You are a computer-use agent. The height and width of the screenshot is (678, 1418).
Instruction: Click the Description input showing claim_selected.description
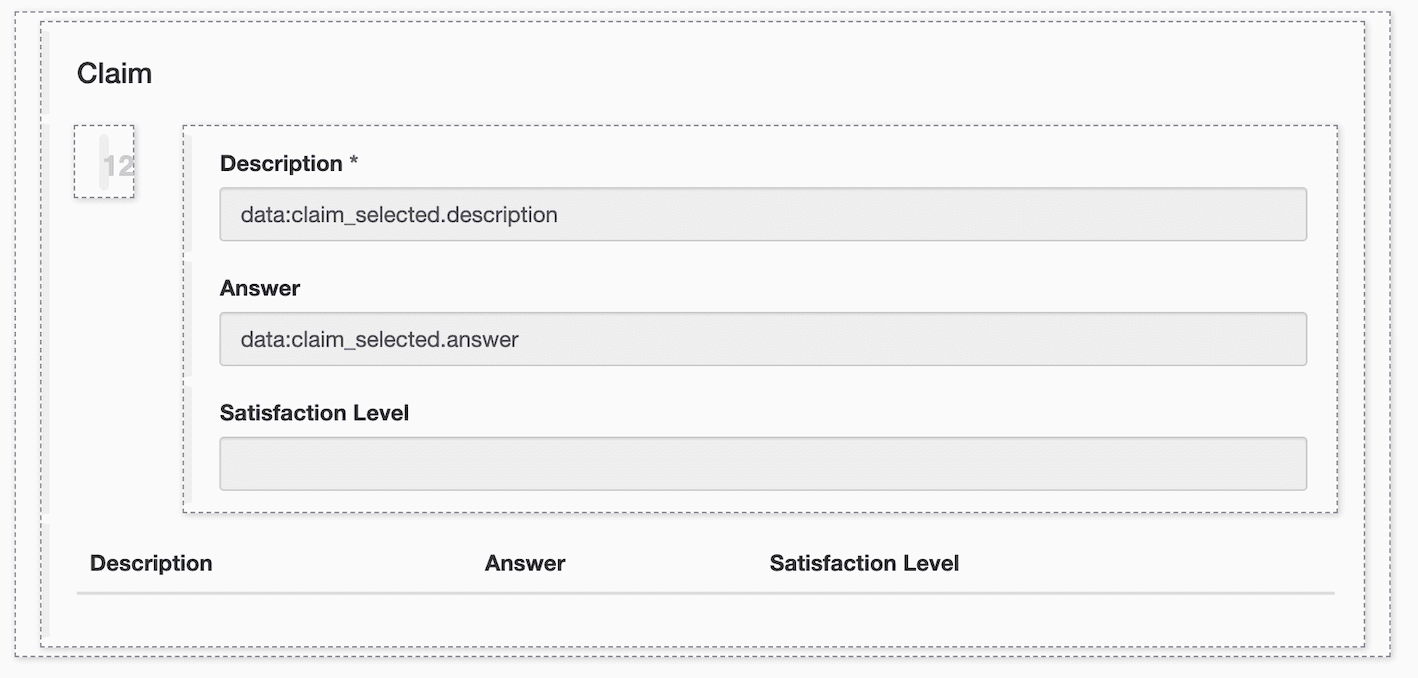[763, 214]
